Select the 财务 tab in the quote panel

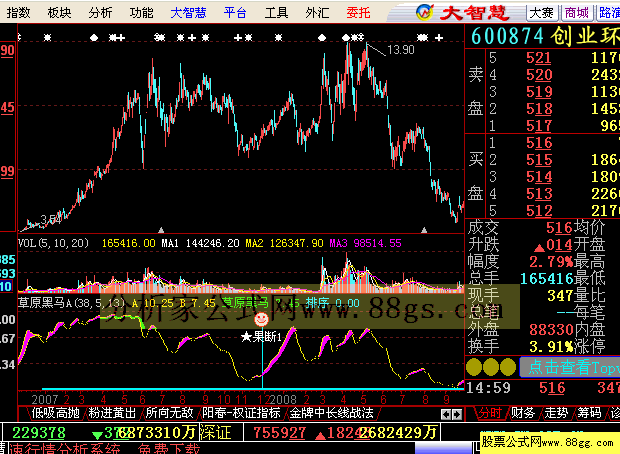coord(523,413)
